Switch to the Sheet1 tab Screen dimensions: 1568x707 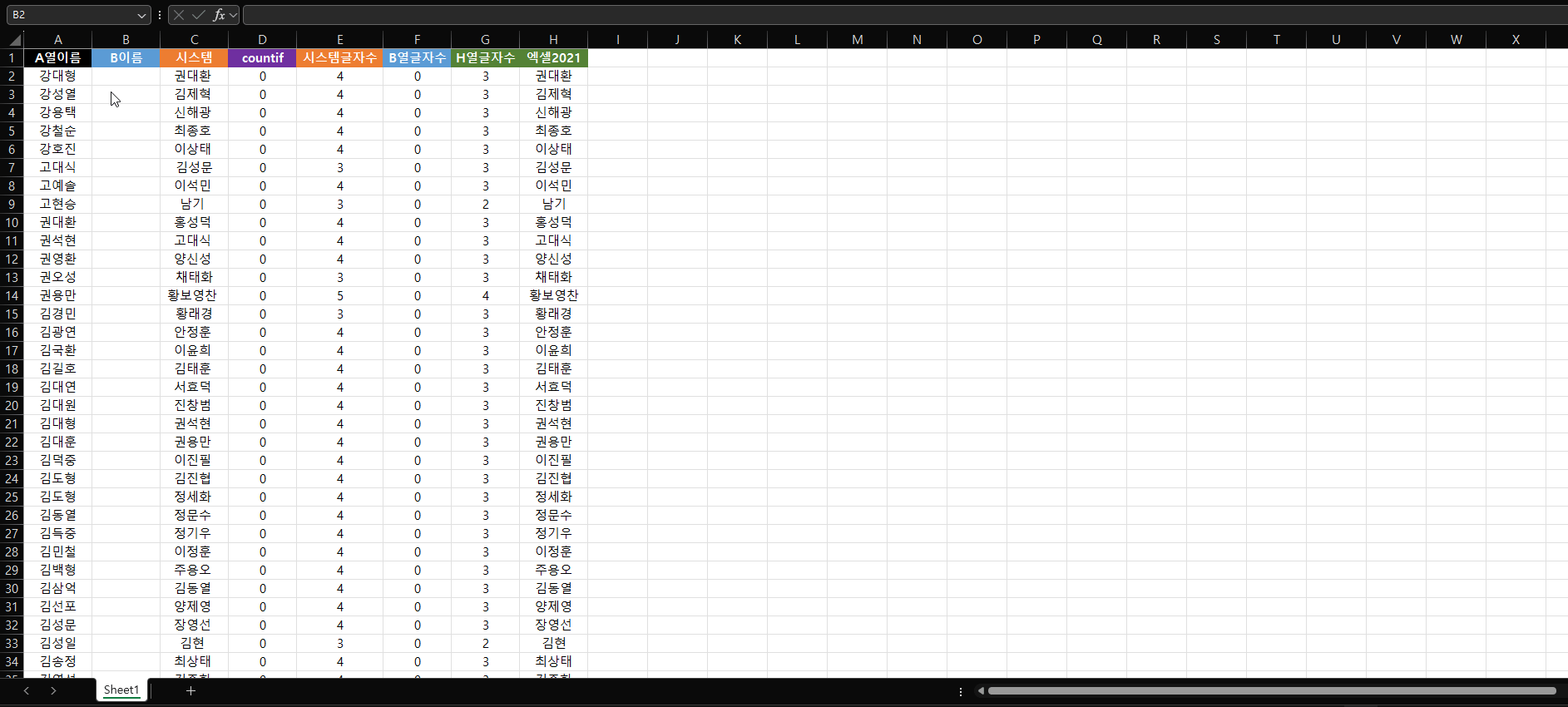121,690
